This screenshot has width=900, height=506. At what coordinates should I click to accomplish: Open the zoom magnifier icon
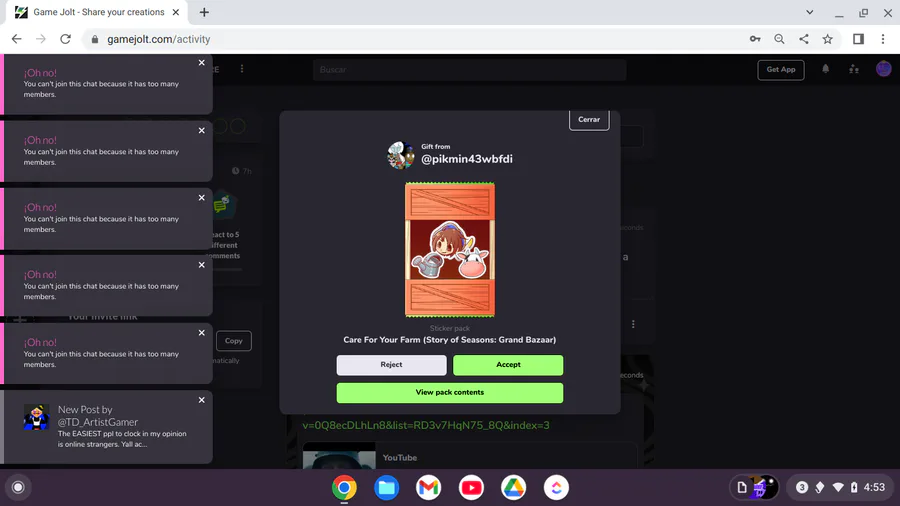pos(779,39)
